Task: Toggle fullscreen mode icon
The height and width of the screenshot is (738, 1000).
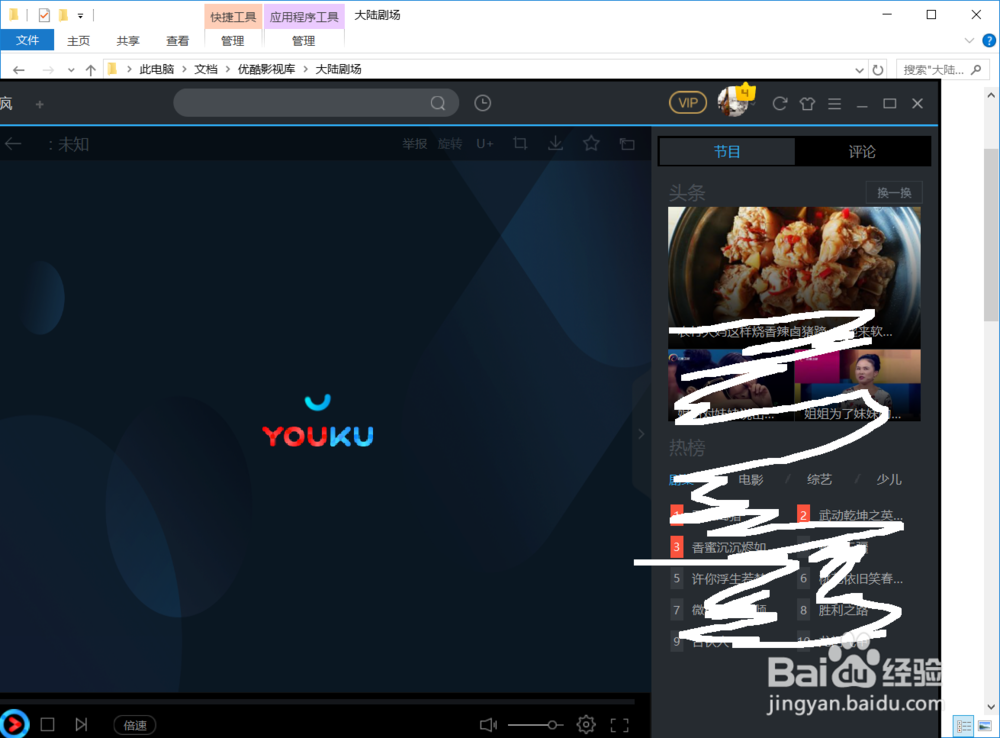Action: pos(619,725)
